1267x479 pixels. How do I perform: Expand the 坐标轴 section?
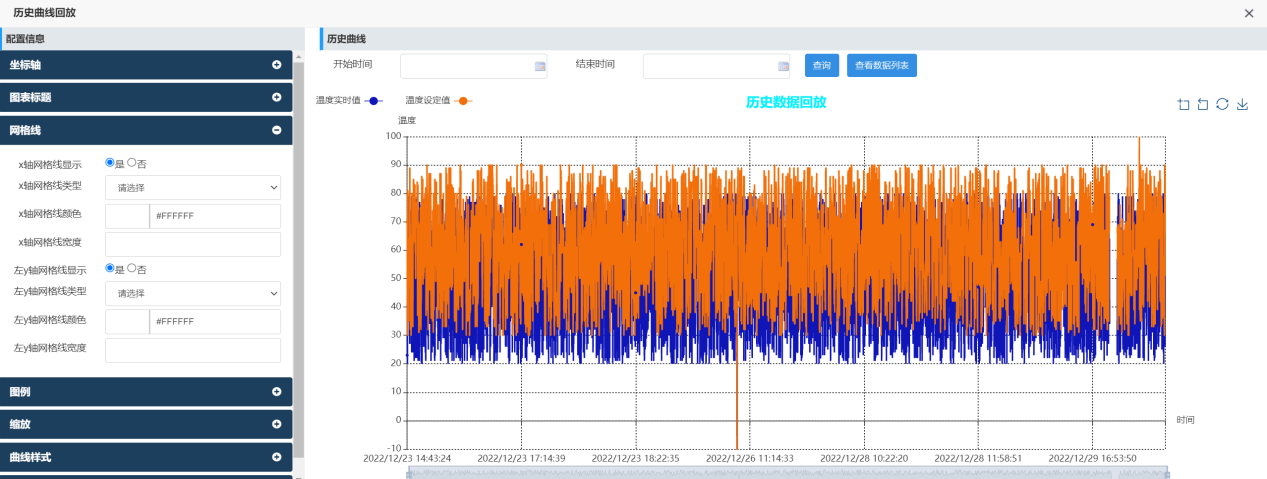(x=146, y=65)
